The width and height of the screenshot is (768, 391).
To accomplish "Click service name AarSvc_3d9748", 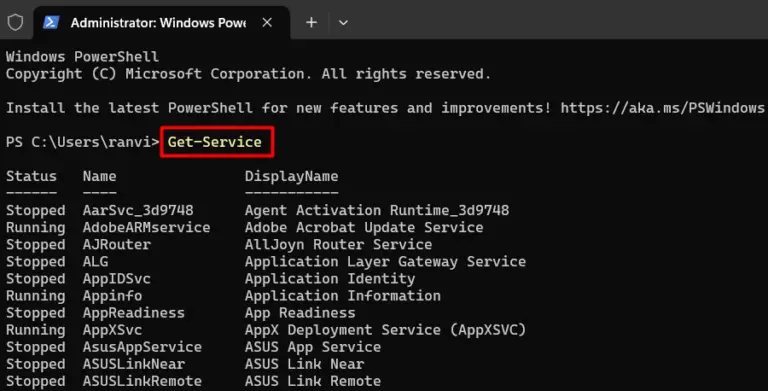I will (x=138, y=211).
